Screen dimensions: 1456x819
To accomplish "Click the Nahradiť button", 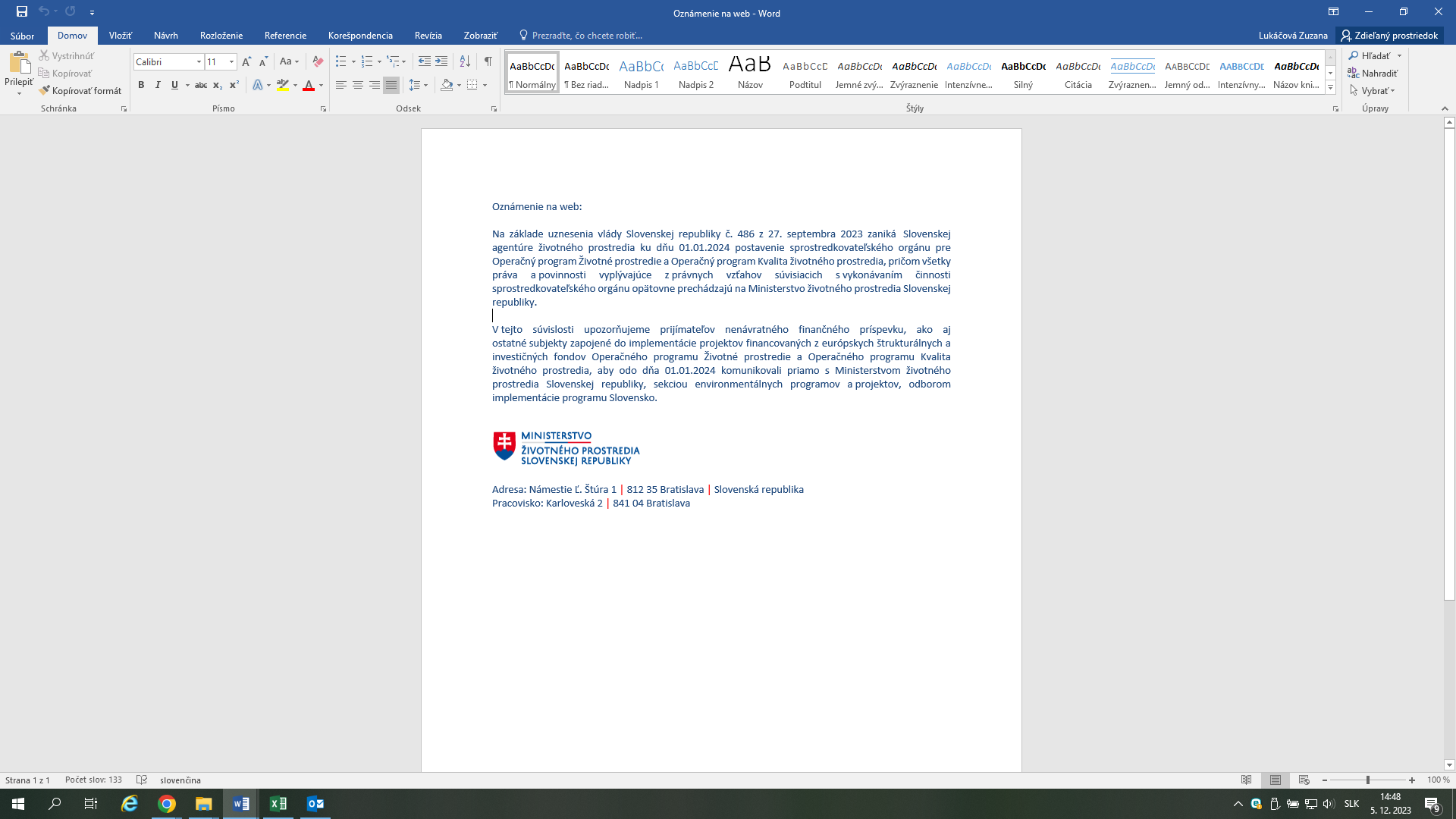I will 1373,73.
